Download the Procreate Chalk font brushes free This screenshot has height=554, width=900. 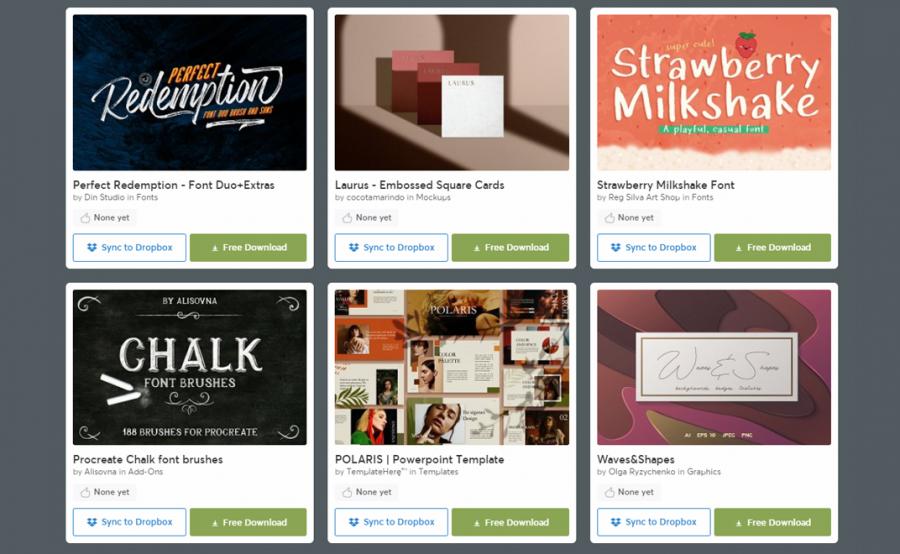pyautogui.click(x=248, y=522)
